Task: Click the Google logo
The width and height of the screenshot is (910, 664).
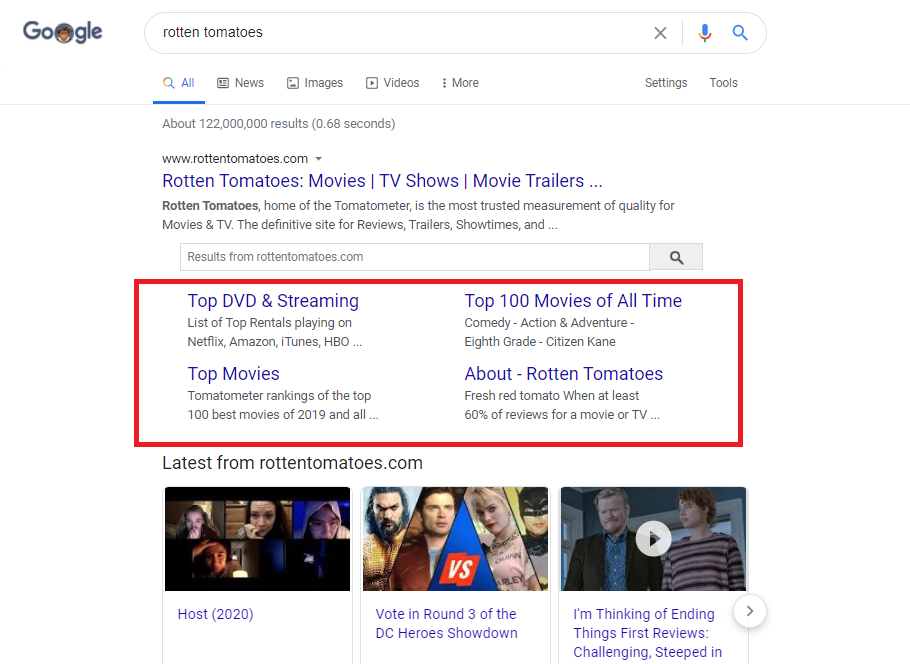Action: 63,32
